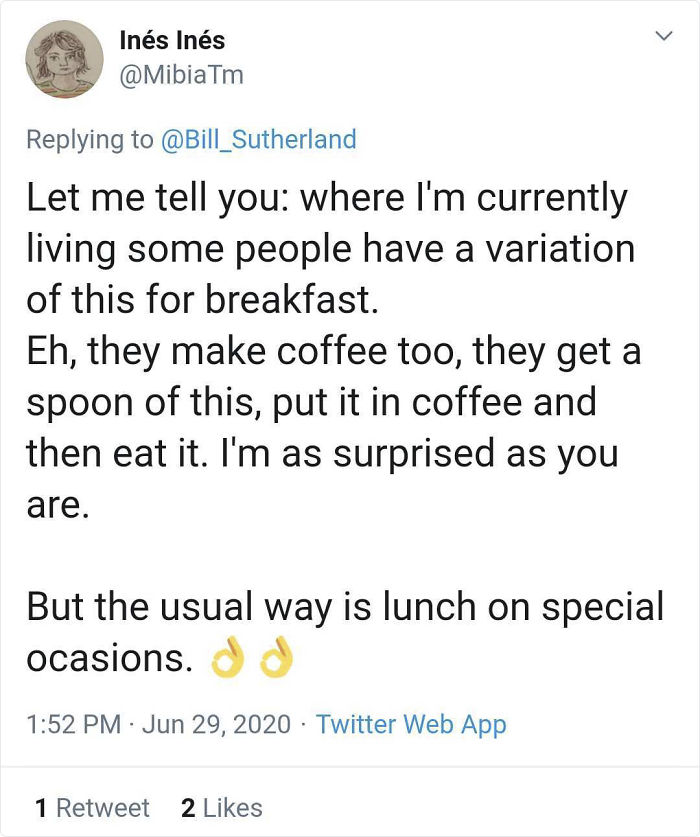Click the Inés Inés profile avatar
This screenshot has height=837, width=700.
point(64,59)
